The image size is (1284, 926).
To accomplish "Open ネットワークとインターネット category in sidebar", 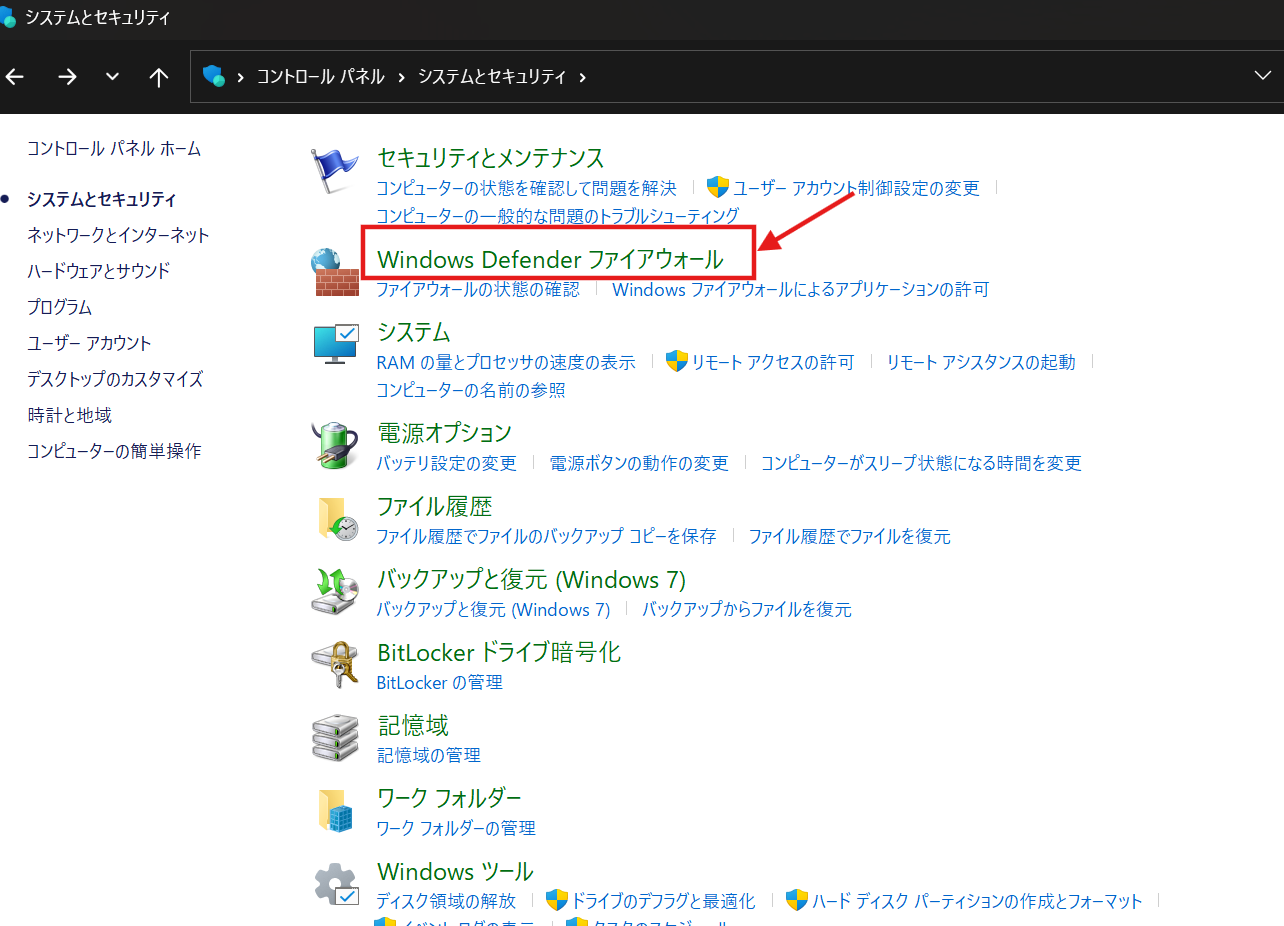I will tap(118, 235).
